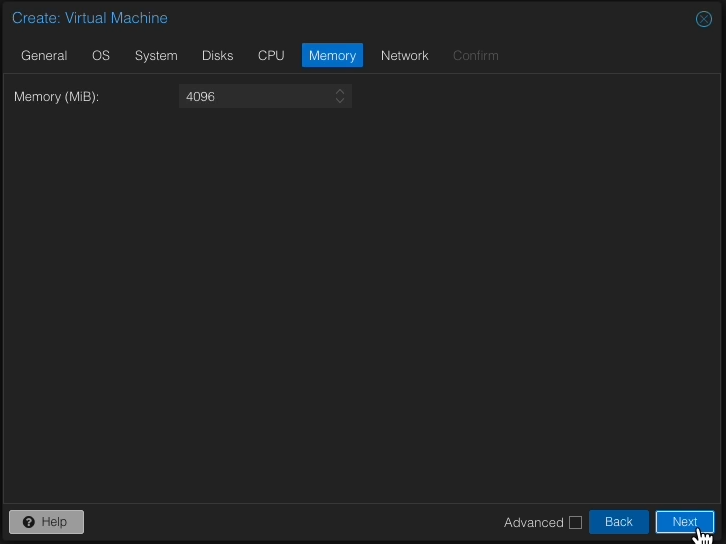Close the Create Virtual Machine dialog
Screen dimensions: 726x544
[703, 19]
